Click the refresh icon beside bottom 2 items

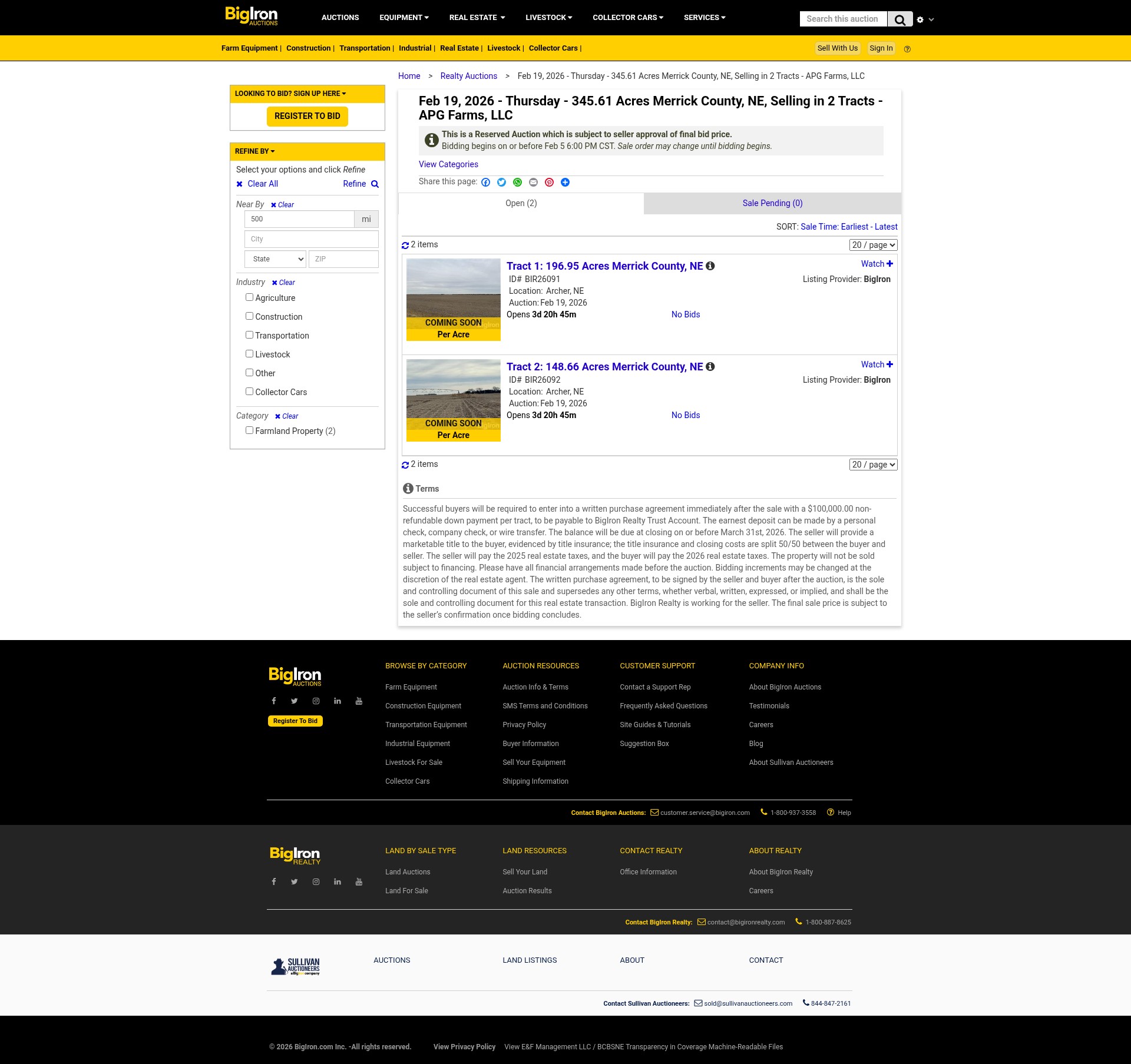tap(405, 465)
